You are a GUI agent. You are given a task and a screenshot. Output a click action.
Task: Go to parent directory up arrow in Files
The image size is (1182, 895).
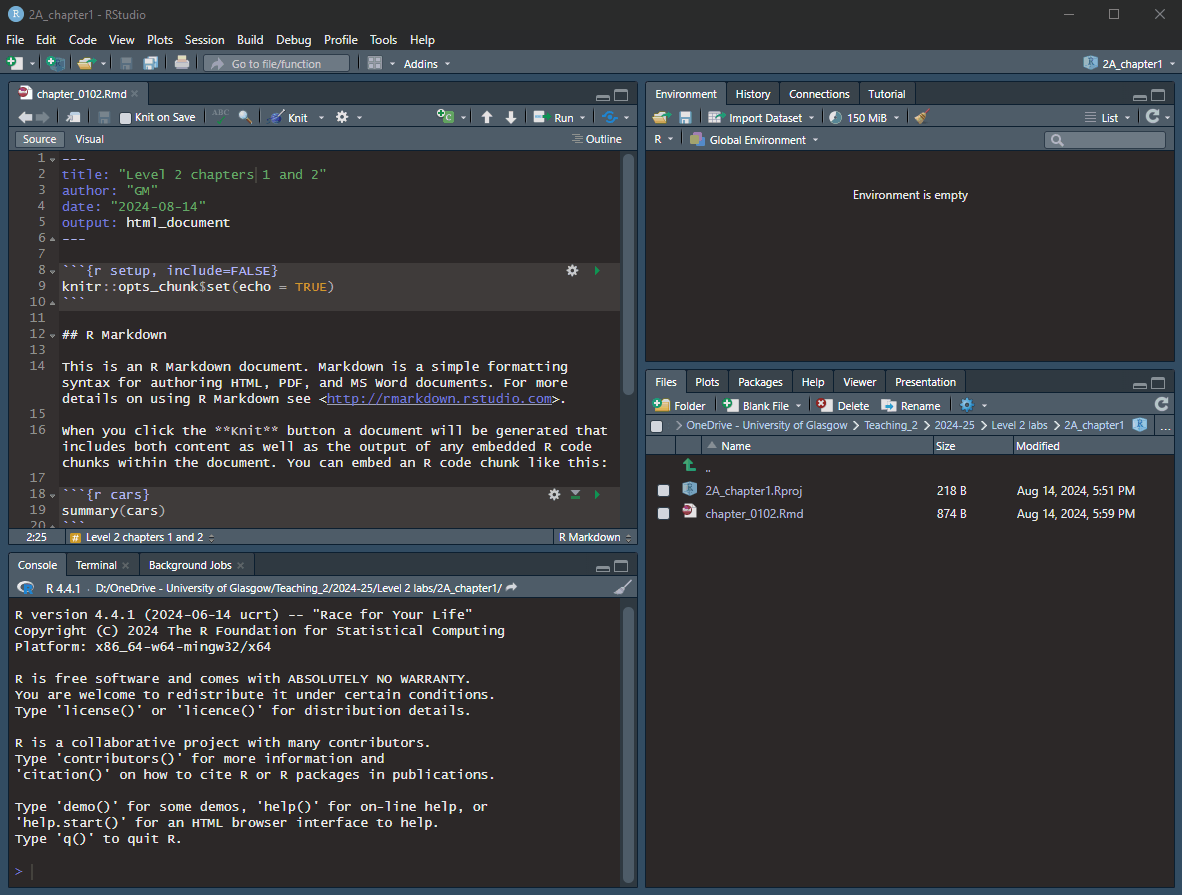pyautogui.click(x=689, y=465)
